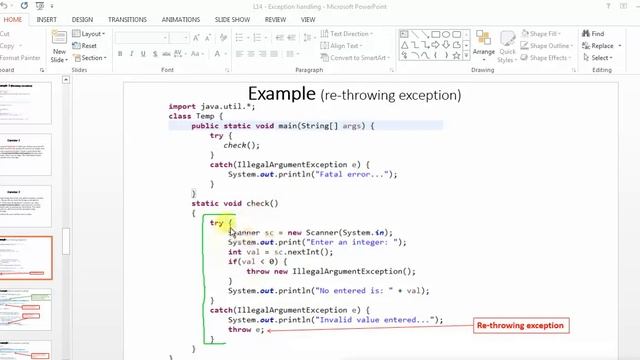Open Paragraph dialog launcher
640x360 pixels.
point(391,70)
